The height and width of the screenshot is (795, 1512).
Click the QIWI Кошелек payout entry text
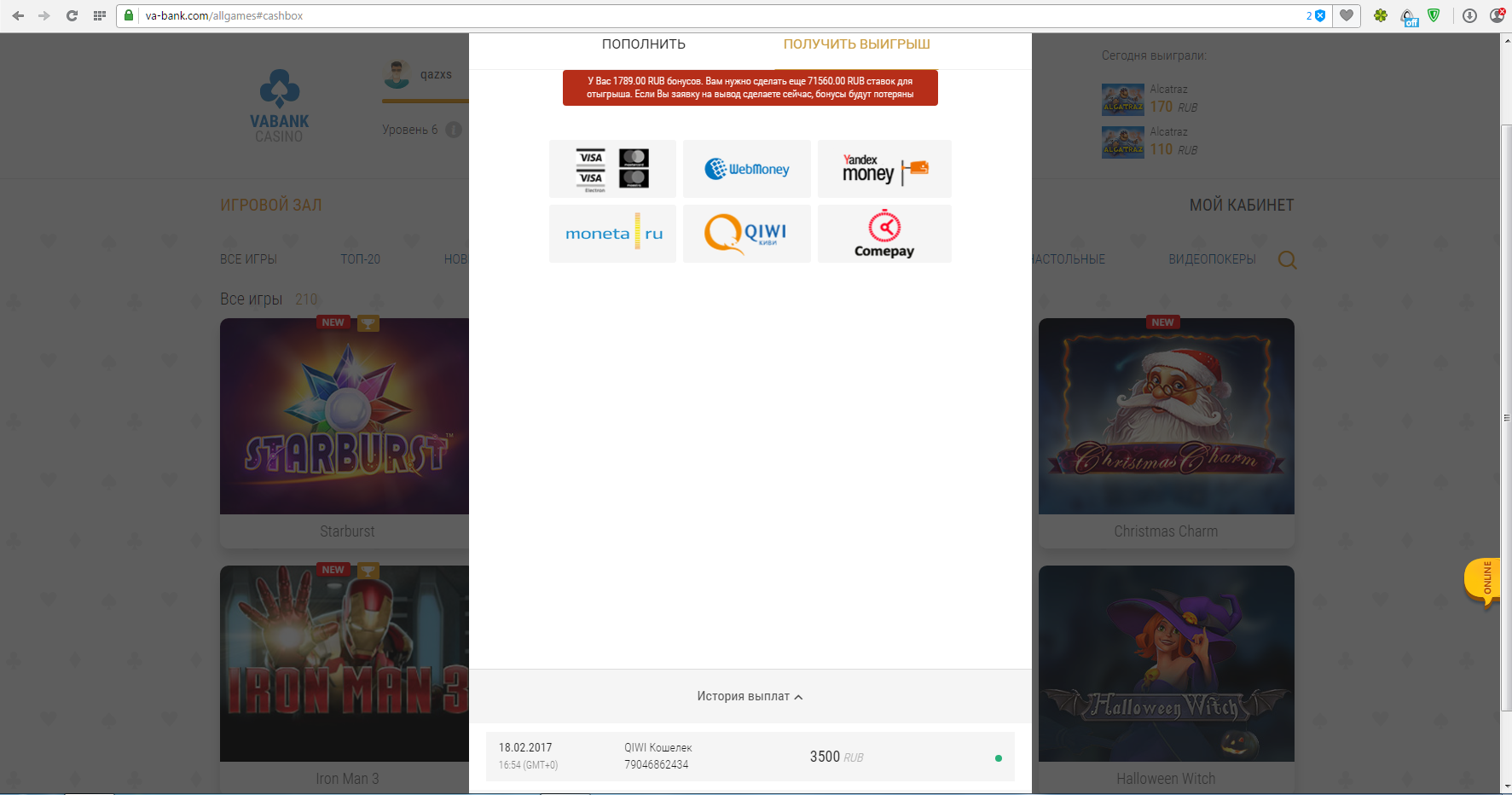pos(658,747)
